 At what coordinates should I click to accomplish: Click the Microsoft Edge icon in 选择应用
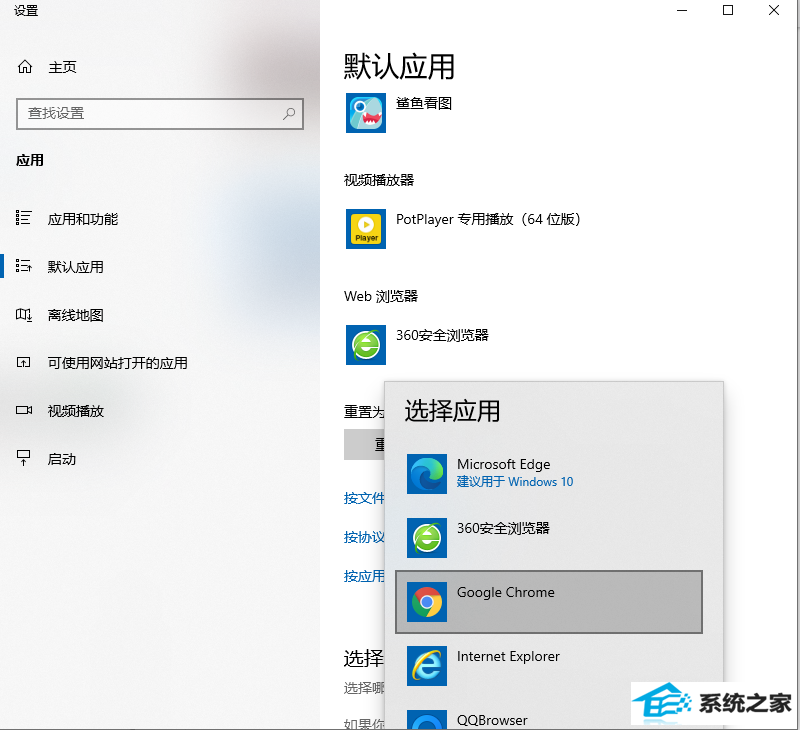tap(427, 474)
